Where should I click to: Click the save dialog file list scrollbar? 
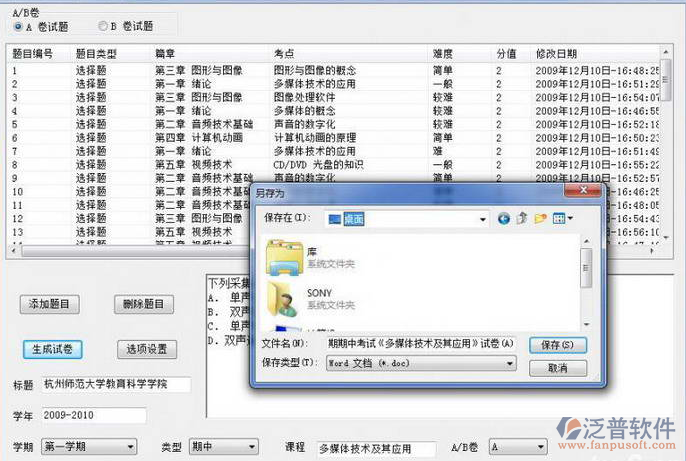586,268
